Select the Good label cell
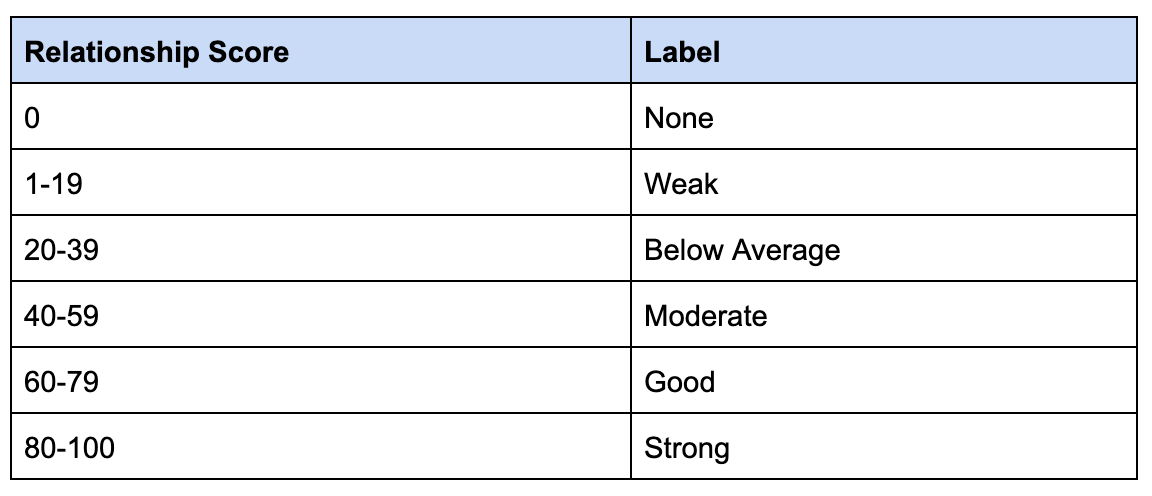This screenshot has width=1152, height=496. coord(884,380)
